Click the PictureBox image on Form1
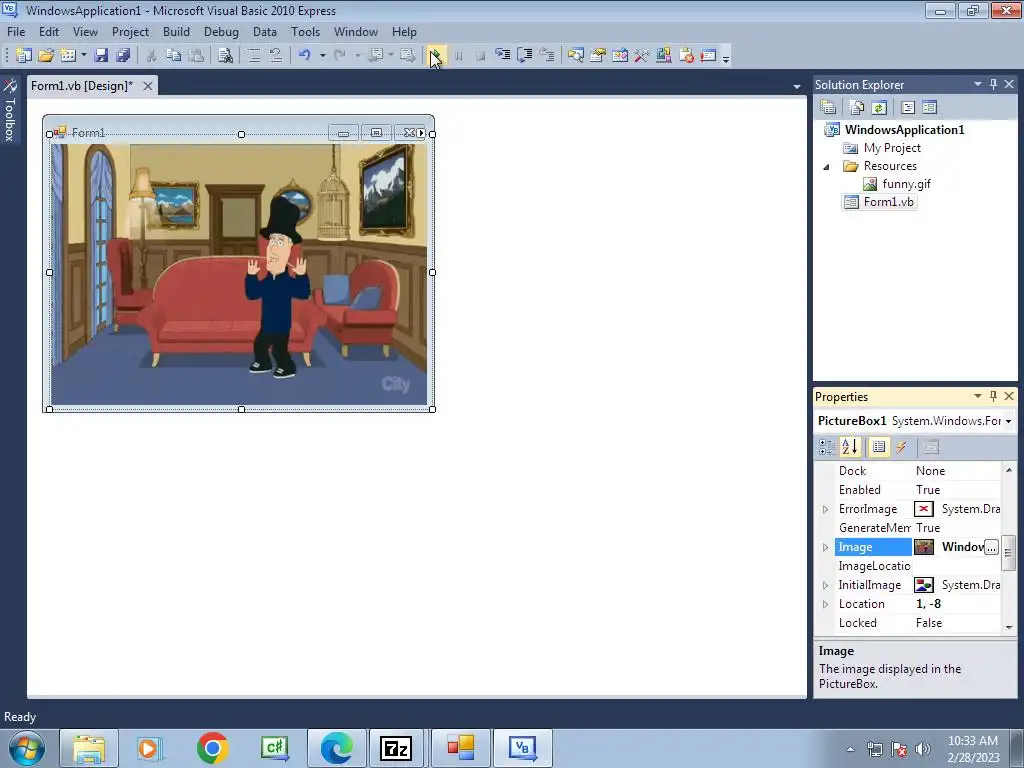1024x768 pixels. 239,274
